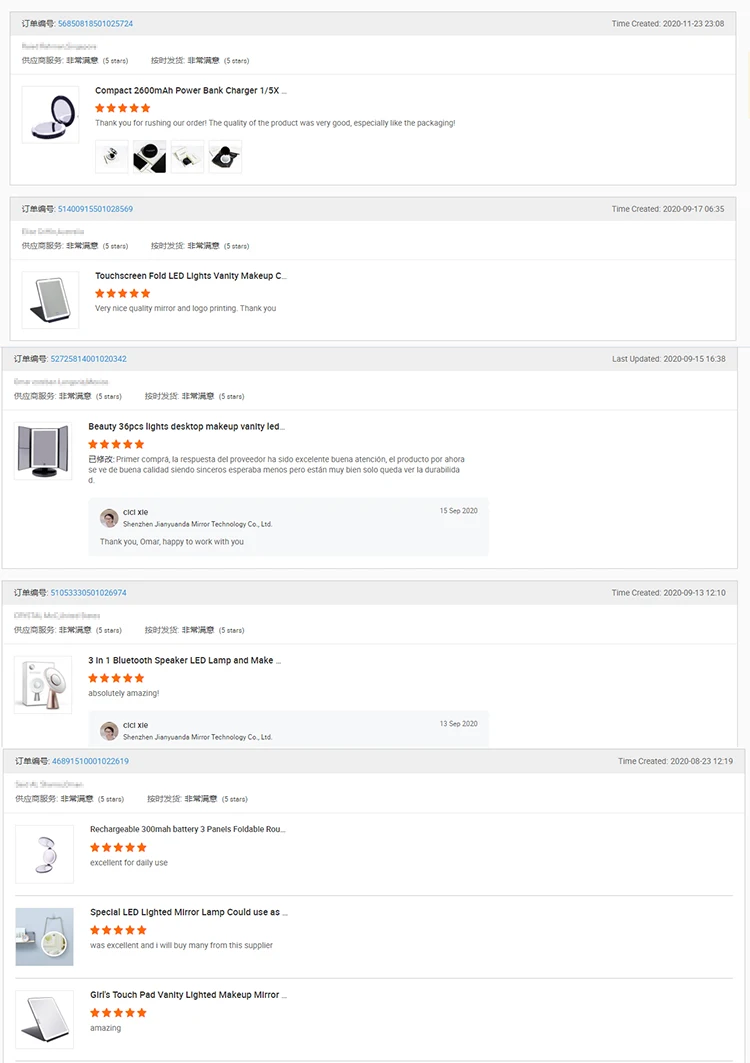Image resolution: width=750 pixels, height=1063 pixels.
Task: Open order number 46891510001022619
Action: tap(90, 761)
